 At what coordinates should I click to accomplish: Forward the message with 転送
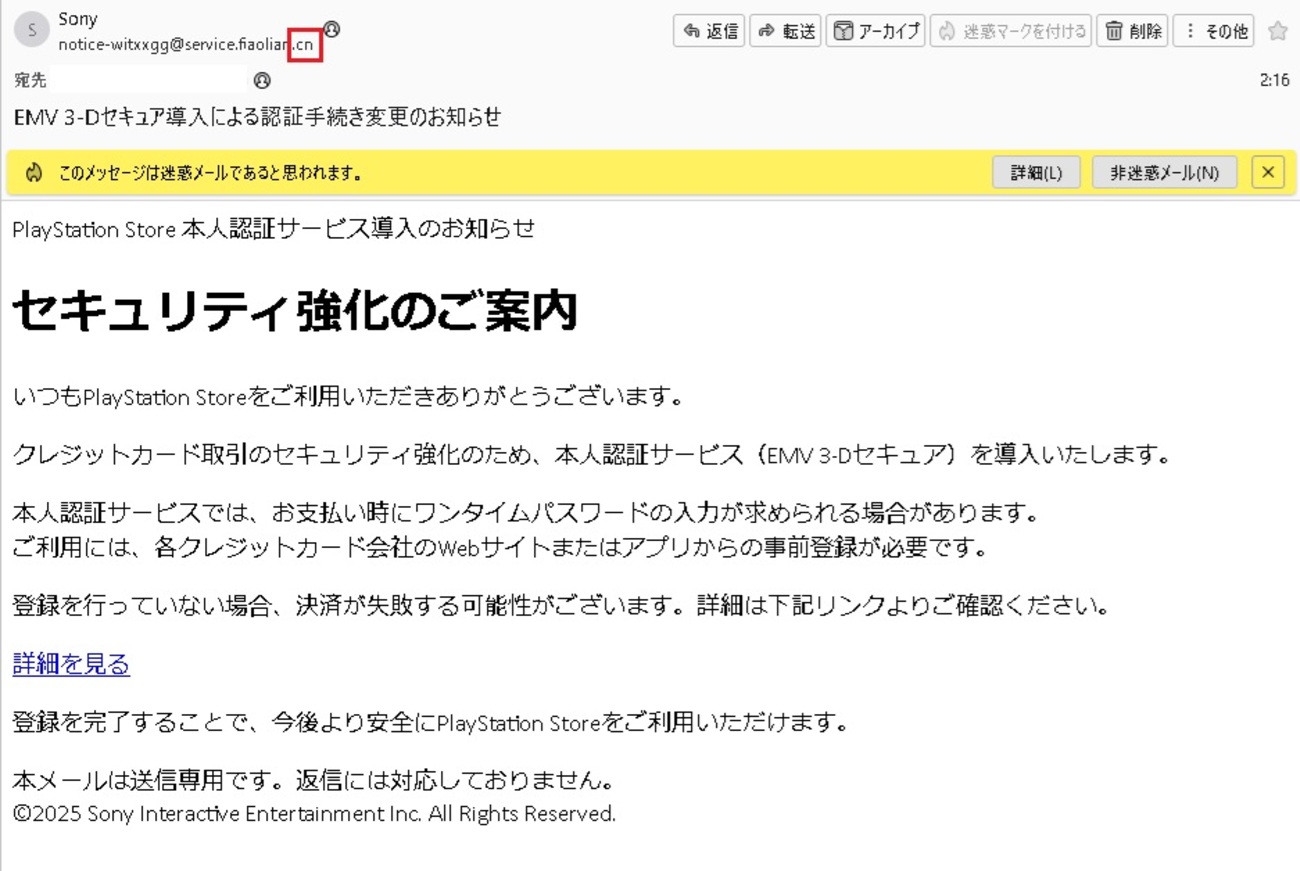[785, 31]
